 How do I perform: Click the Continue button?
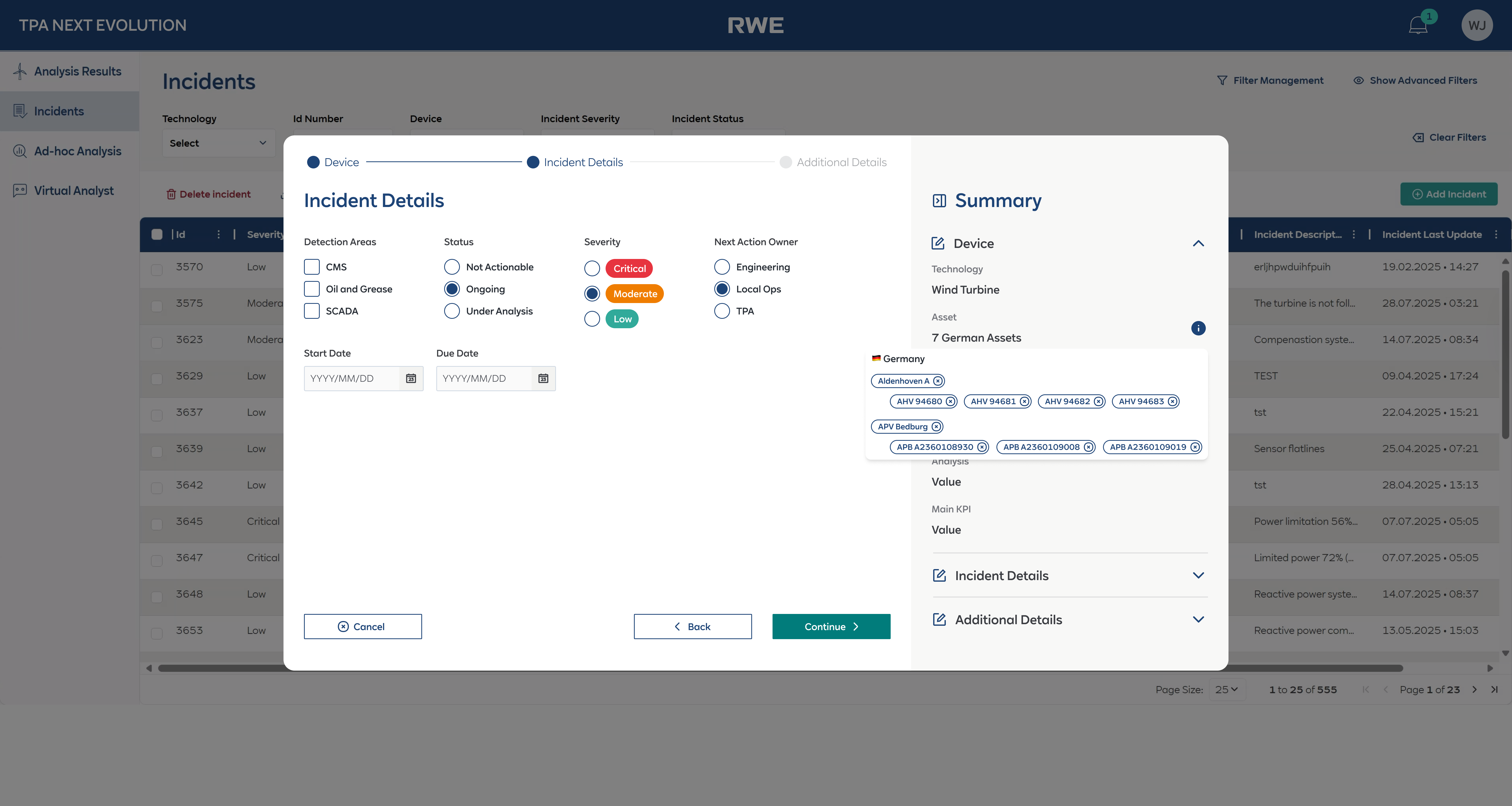(x=831, y=627)
